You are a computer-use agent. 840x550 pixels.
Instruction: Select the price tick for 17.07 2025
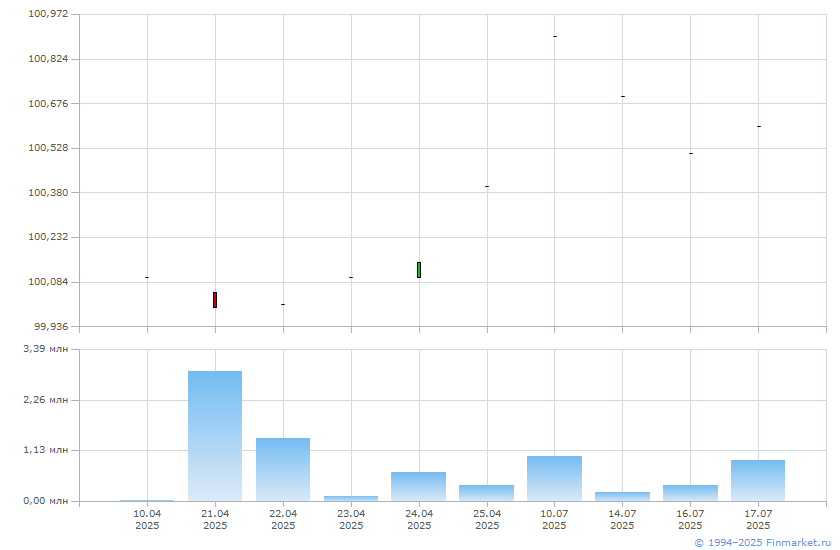[x=759, y=126]
